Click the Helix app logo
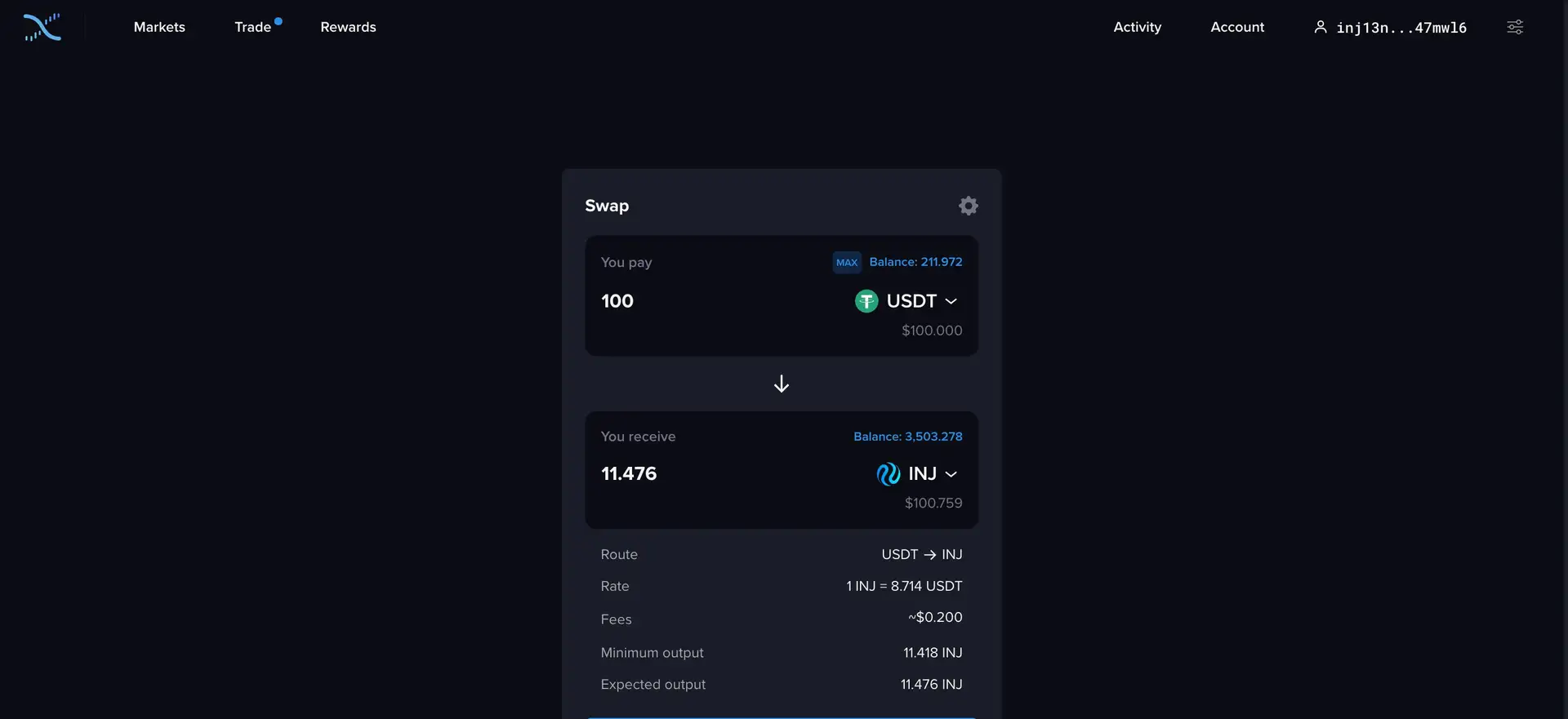 coord(42,27)
